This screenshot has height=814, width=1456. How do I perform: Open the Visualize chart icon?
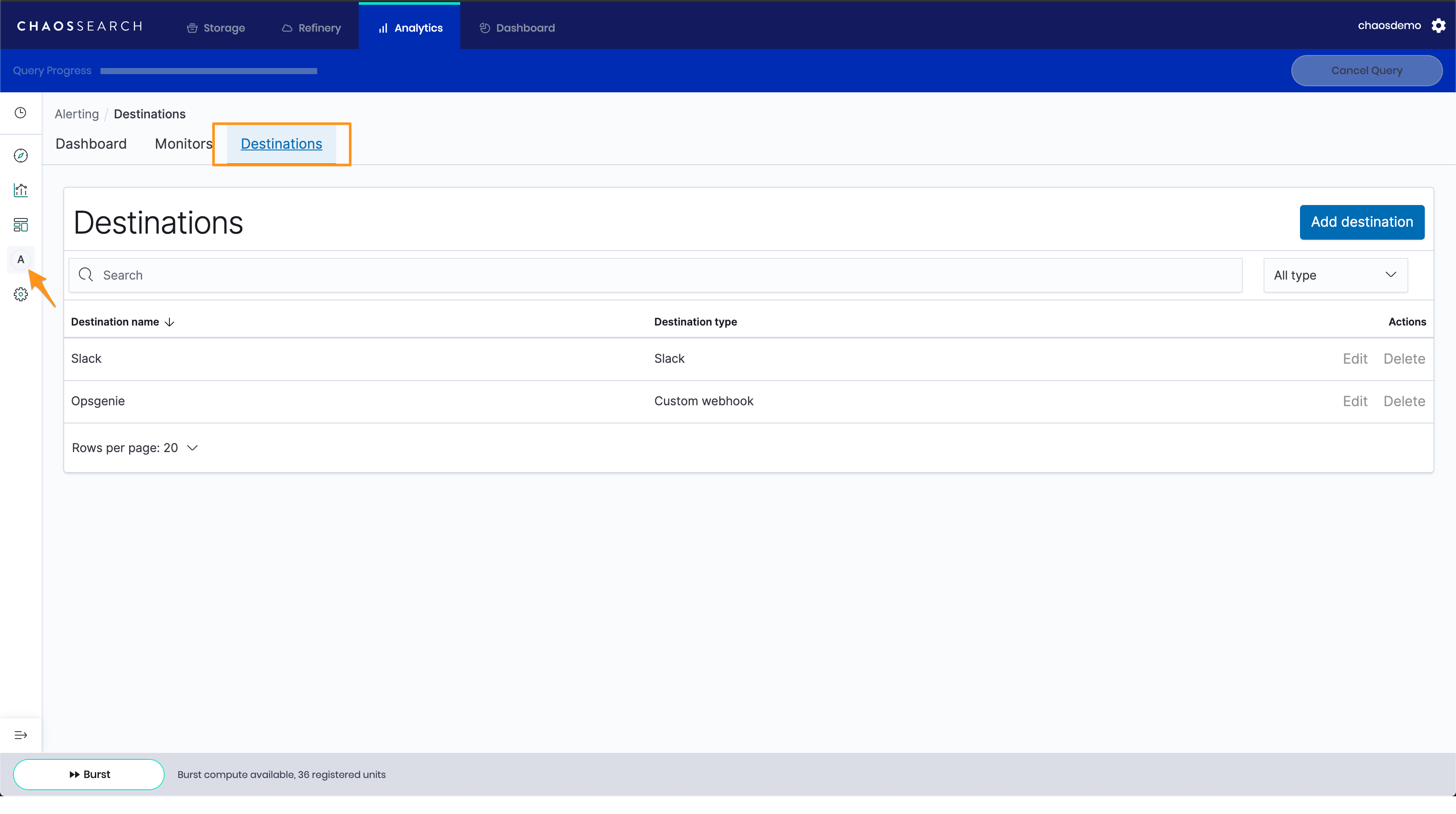point(20,191)
